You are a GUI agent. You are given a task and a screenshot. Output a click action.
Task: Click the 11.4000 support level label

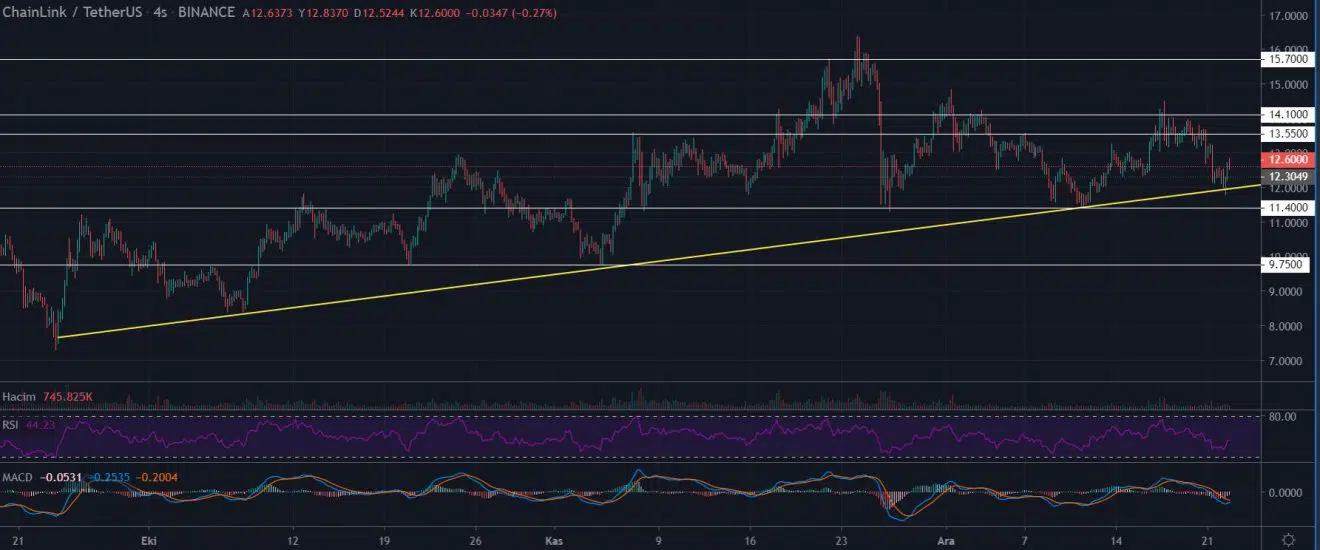[x=1286, y=208]
